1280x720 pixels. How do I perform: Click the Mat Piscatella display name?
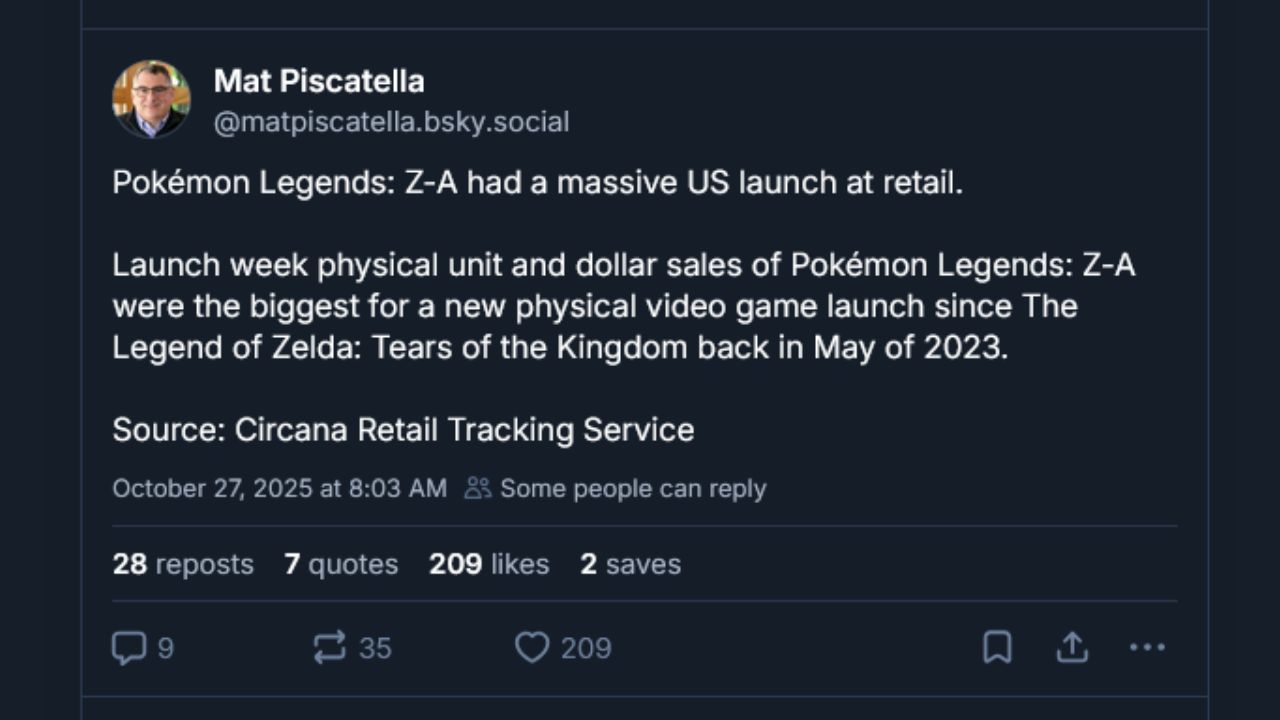tap(319, 81)
